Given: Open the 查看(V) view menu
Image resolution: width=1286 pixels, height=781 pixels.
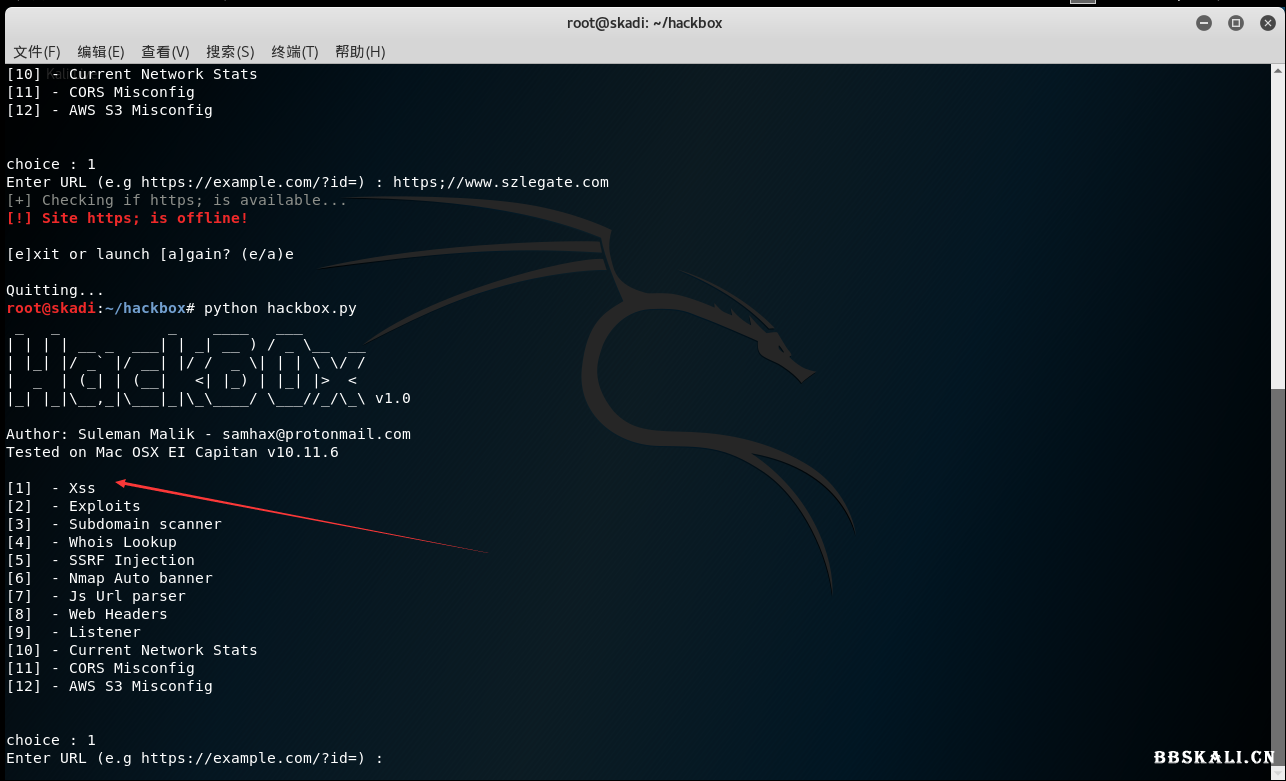Looking at the screenshot, I should (165, 52).
